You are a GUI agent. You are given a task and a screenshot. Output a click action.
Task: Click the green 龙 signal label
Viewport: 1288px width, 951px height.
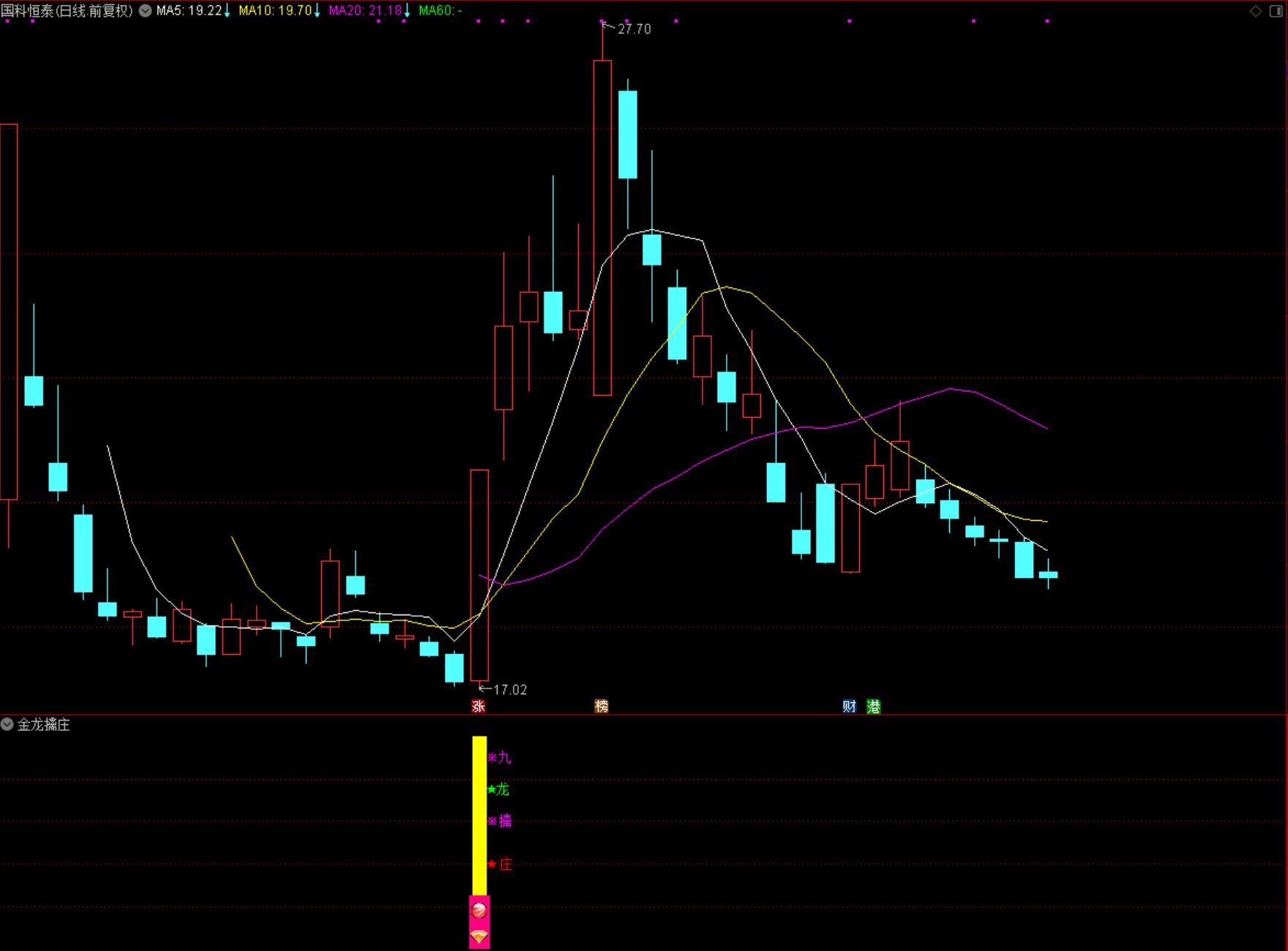[x=498, y=789]
